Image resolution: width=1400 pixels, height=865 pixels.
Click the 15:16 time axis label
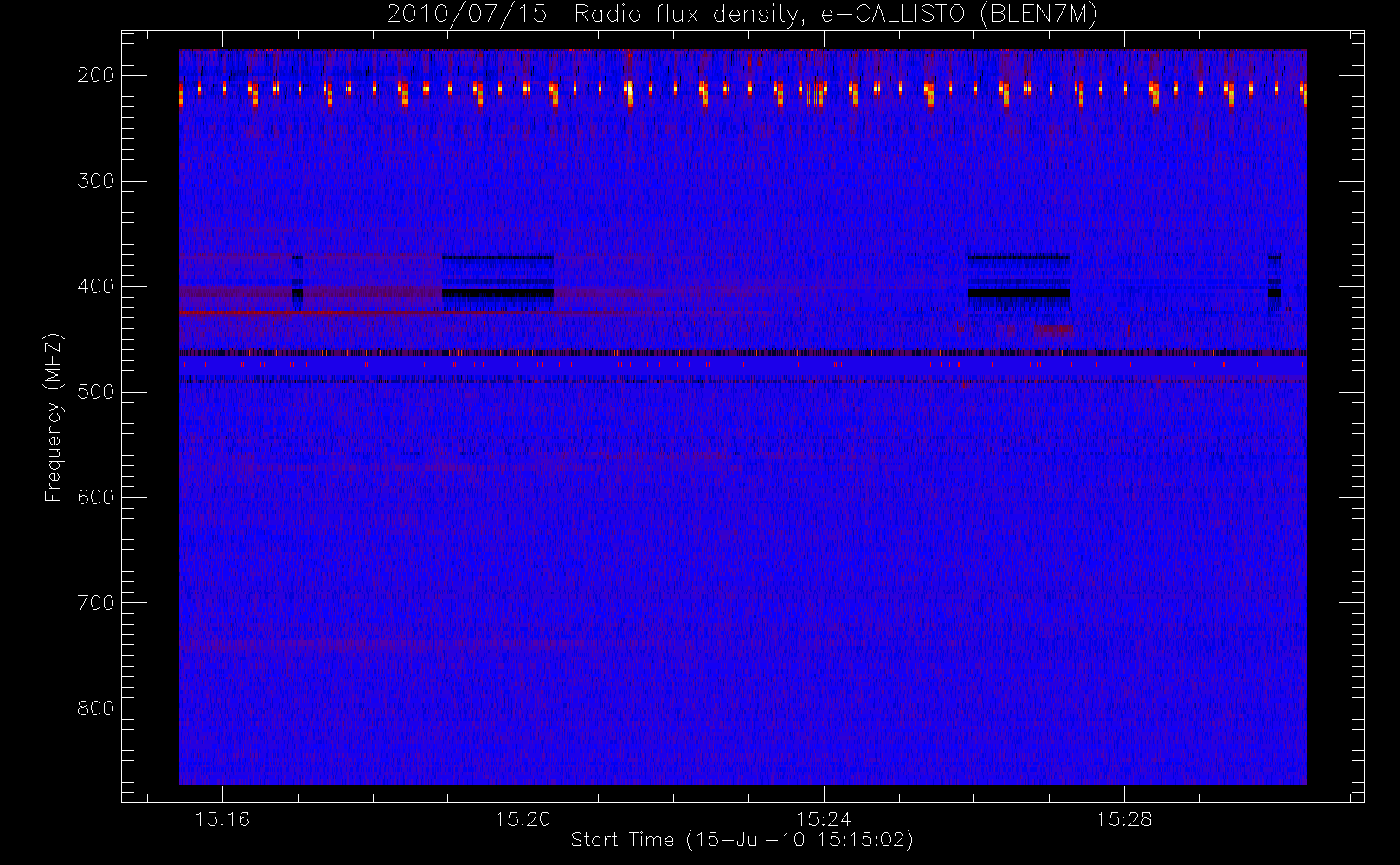pyautogui.click(x=222, y=819)
